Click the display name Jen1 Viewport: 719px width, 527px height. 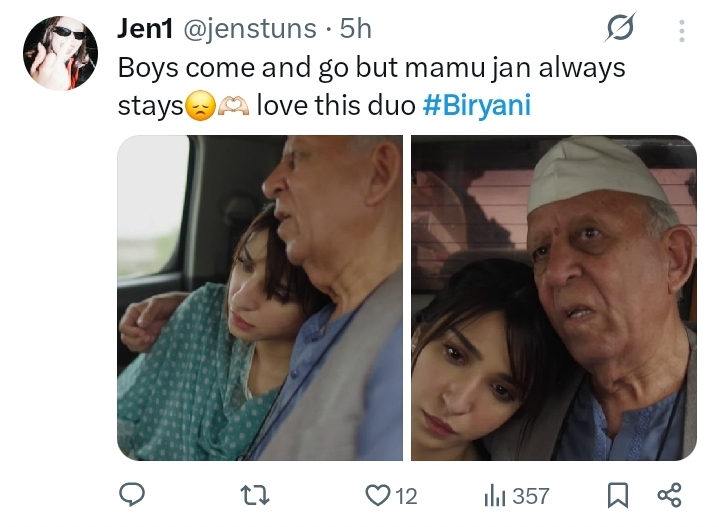[146, 30]
